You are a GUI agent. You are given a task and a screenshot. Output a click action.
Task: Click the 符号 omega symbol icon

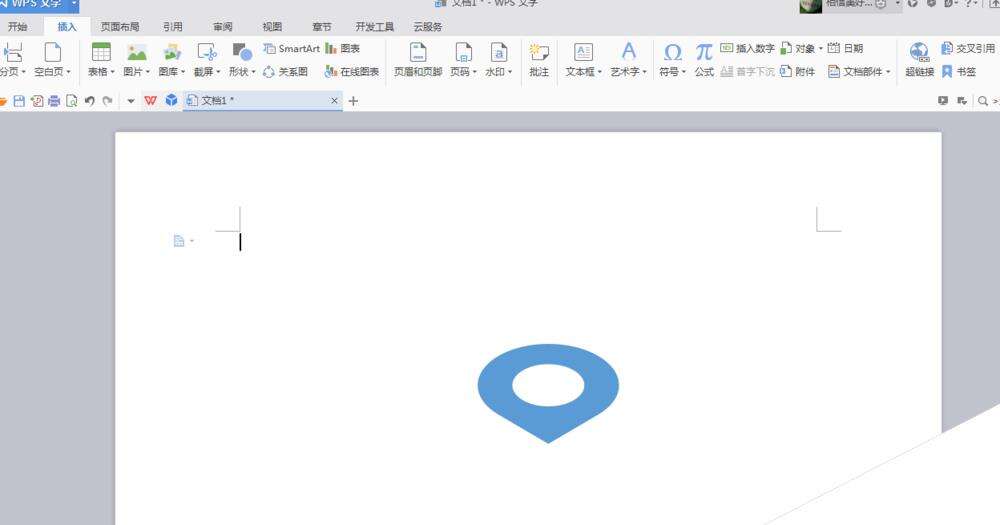pos(672,52)
